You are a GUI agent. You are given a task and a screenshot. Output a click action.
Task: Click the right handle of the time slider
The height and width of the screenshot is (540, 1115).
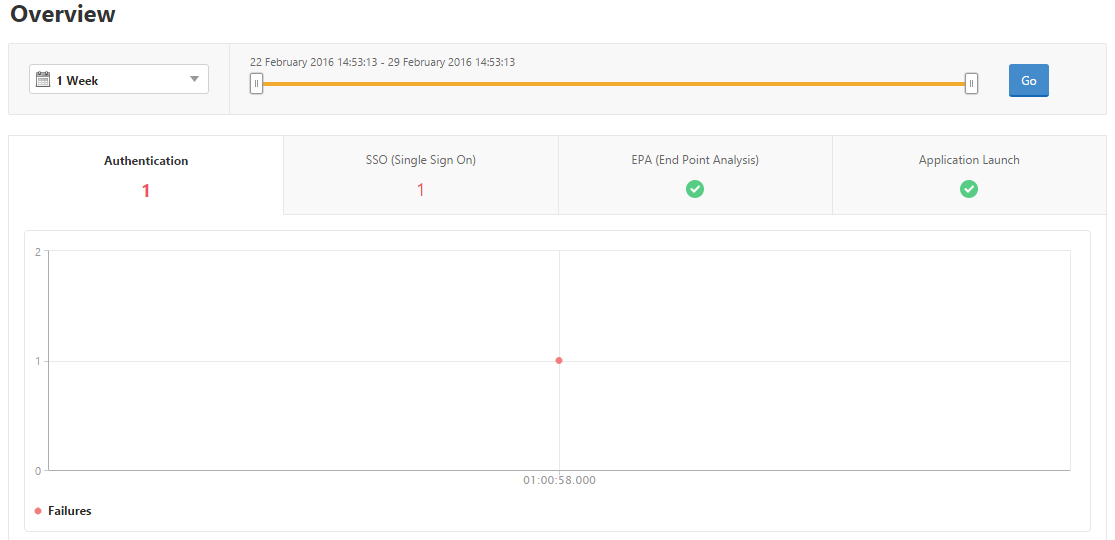971,83
